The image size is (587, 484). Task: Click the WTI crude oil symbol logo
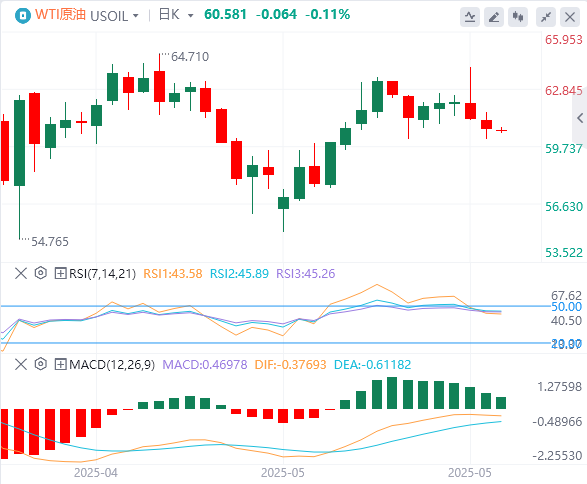pyautogui.click(x=23, y=16)
